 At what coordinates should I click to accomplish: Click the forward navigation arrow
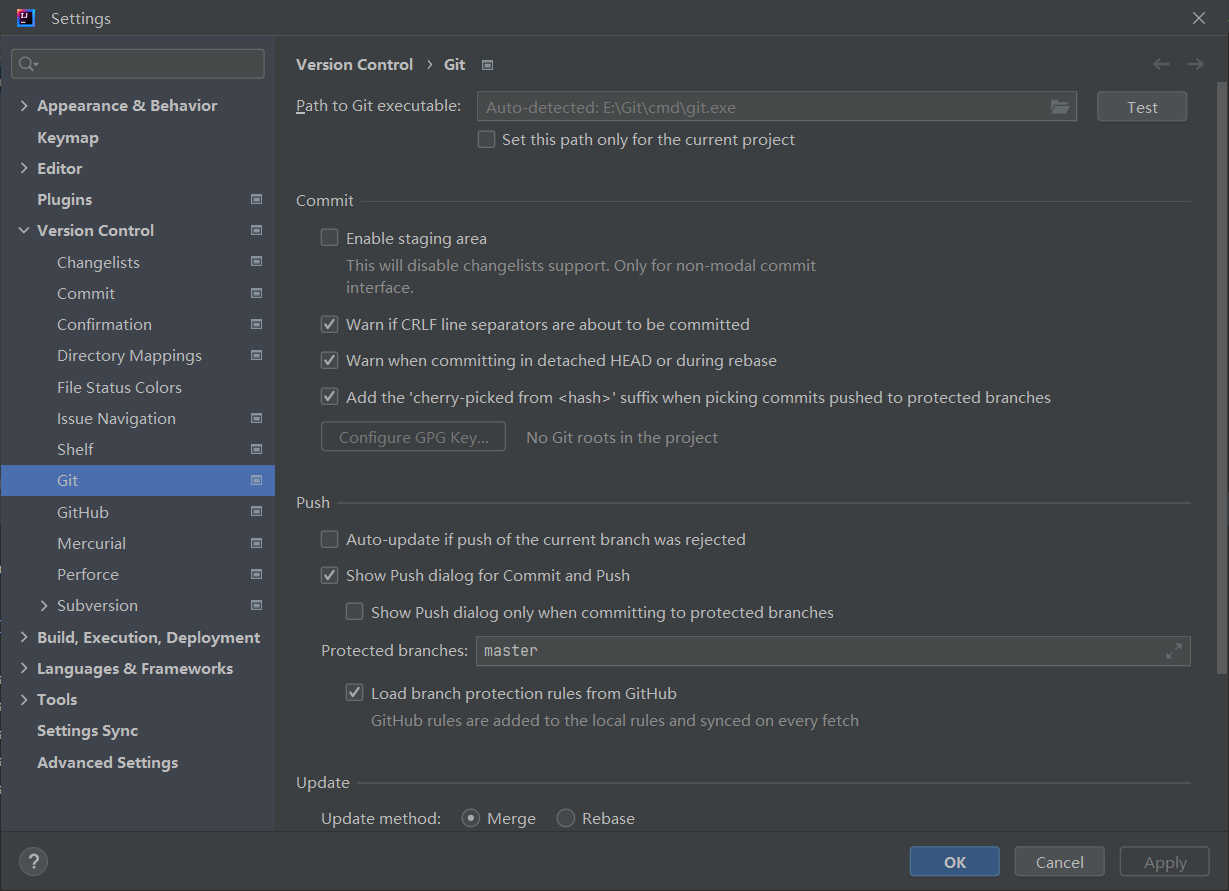click(1195, 64)
